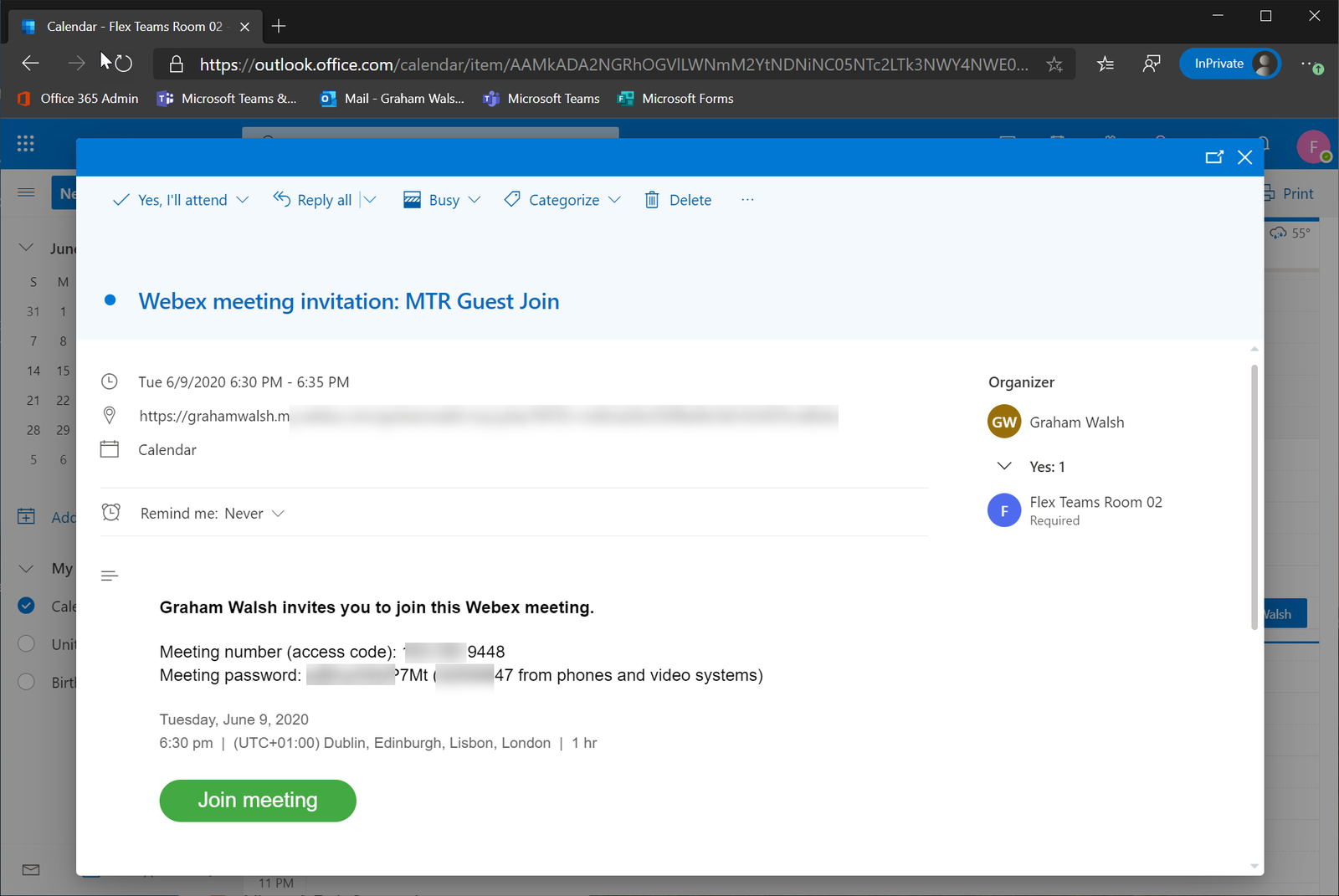This screenshot has width=1339, height=896.
Task: Open Categorize for this event
Action: tap(562, 199)
